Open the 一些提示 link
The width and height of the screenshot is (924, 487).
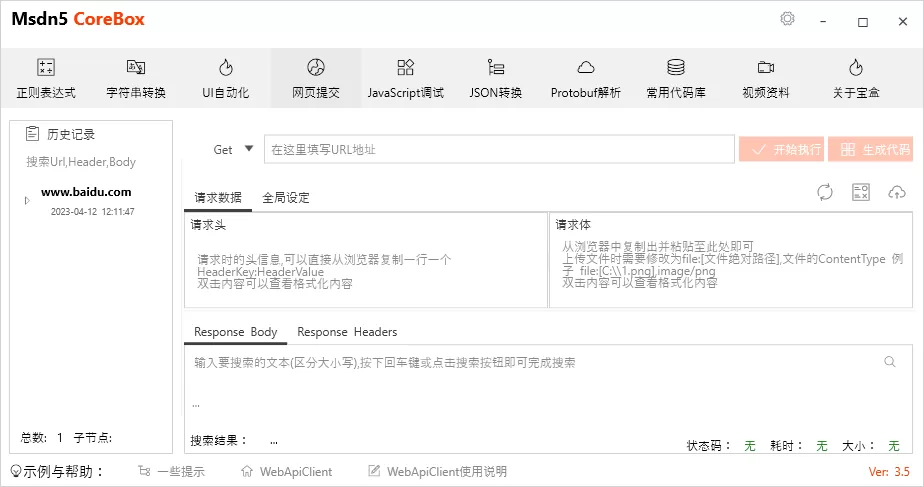(171, 471)
